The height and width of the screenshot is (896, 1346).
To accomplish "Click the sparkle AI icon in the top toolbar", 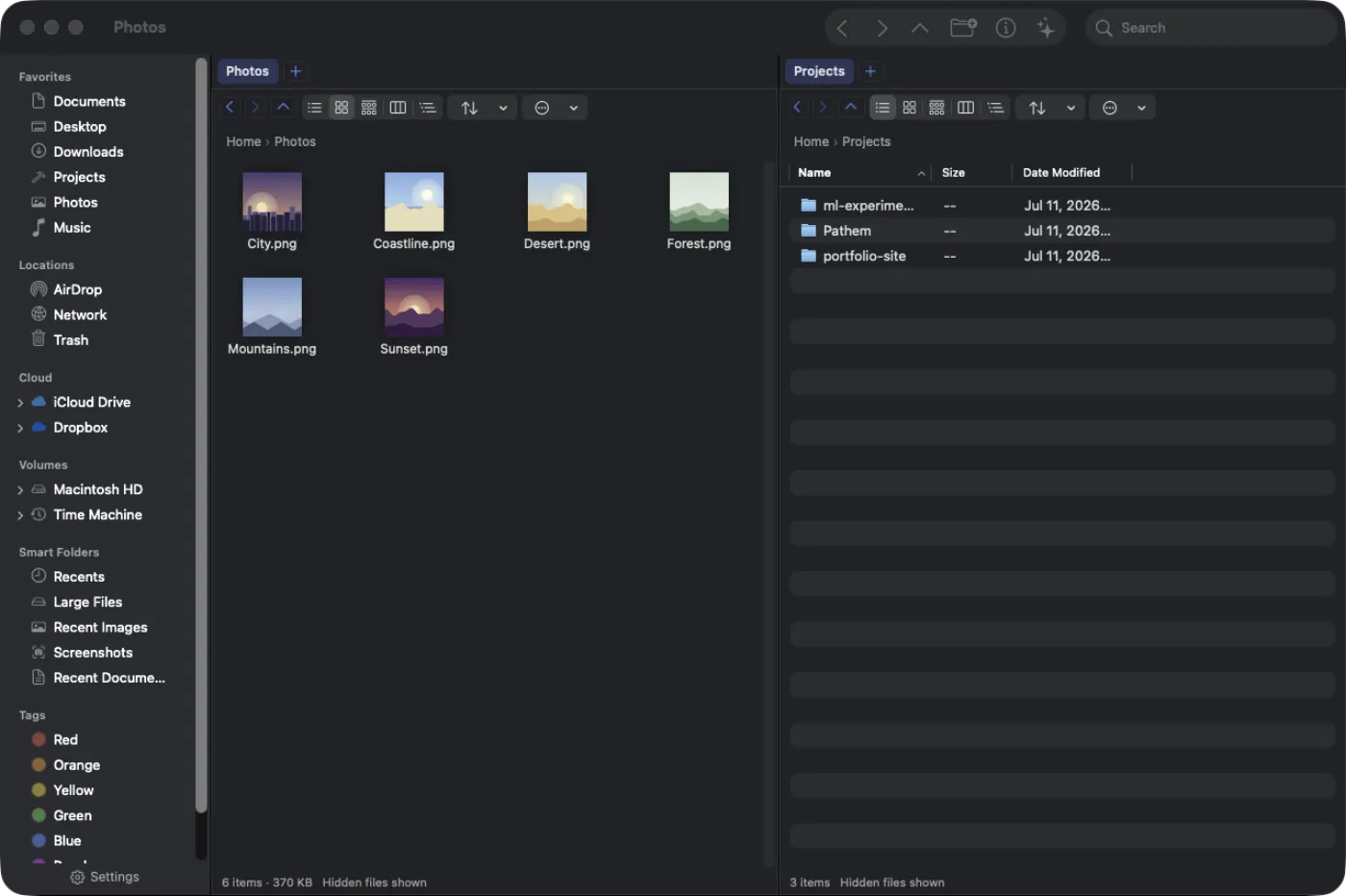I will tap(1046, 28).
